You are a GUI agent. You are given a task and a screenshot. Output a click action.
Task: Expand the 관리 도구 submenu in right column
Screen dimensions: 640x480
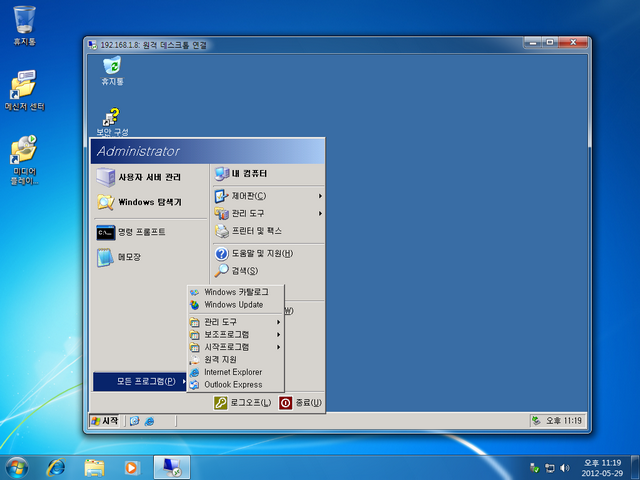point(269,213)
